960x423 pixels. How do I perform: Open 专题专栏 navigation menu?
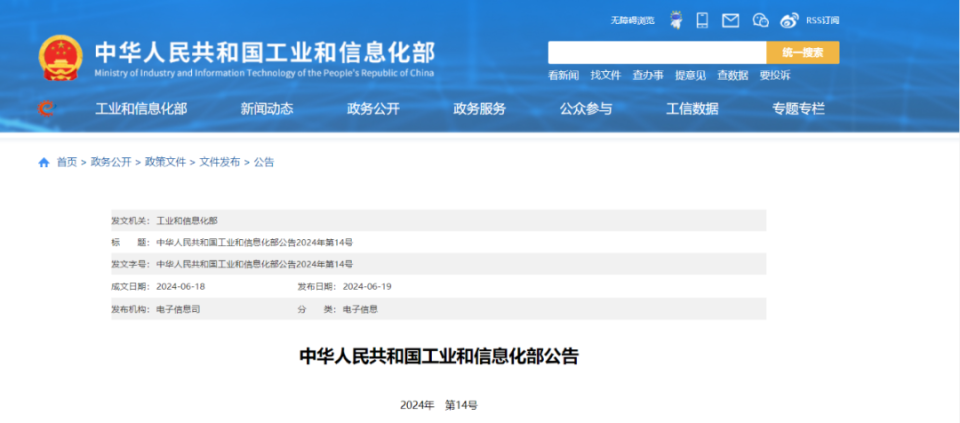coord(798,109)
